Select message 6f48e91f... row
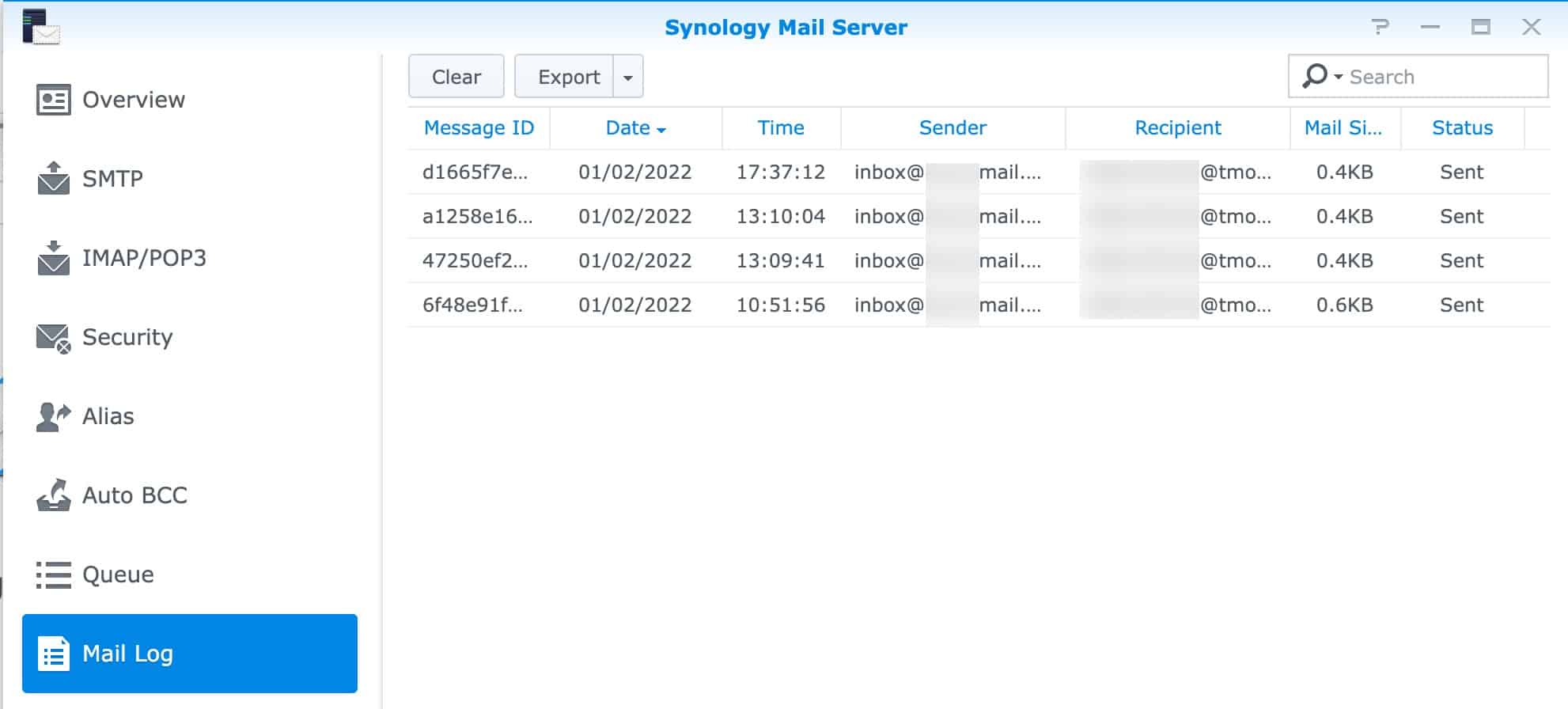 979,305
